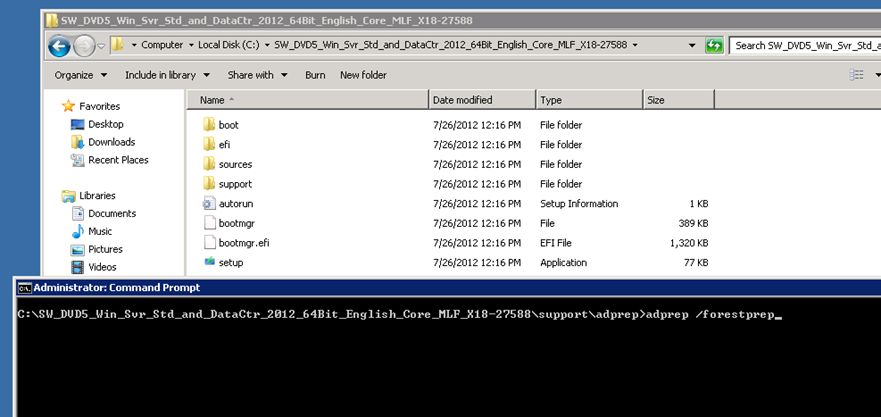
Task: Click the folder icon in address bar
Action: [117, 45]
